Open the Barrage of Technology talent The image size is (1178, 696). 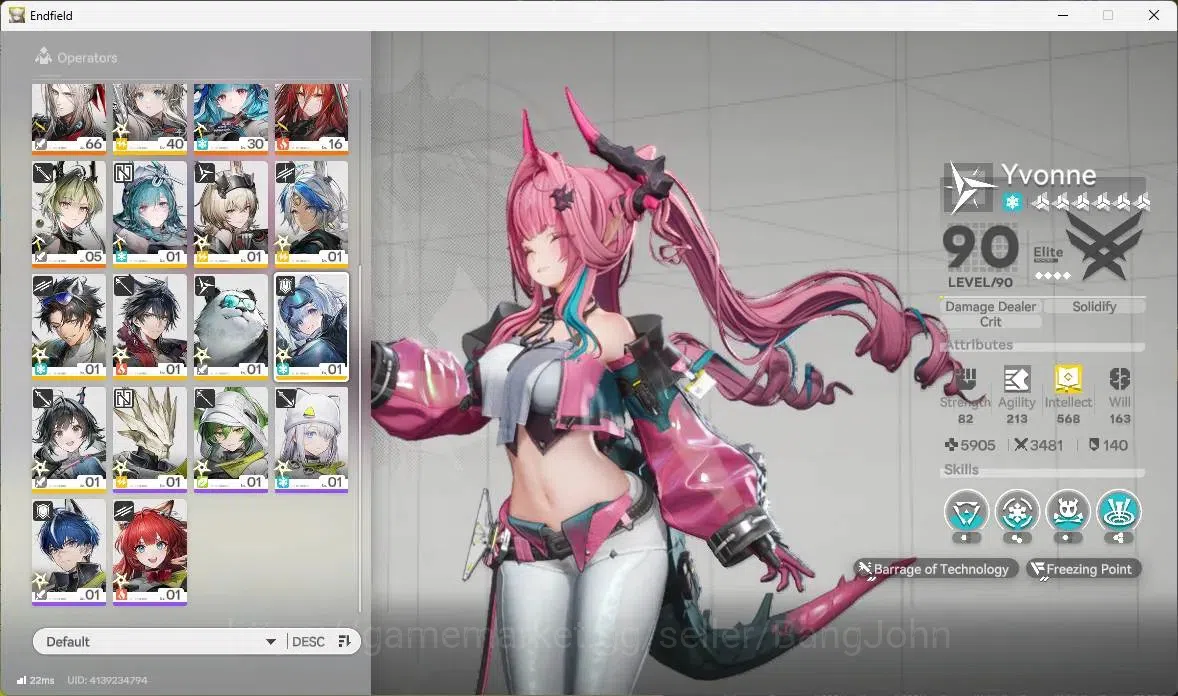935,569
